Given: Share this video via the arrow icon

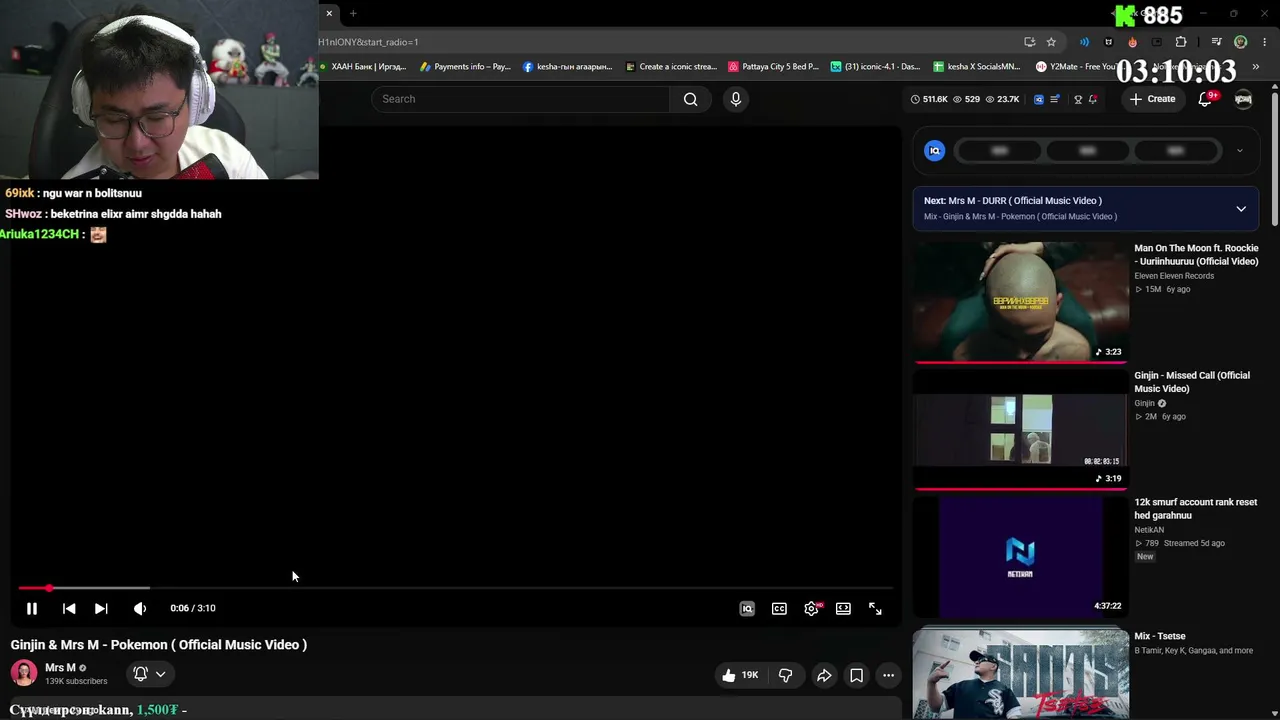Looking at the screenshot, I should coord(824,675).
